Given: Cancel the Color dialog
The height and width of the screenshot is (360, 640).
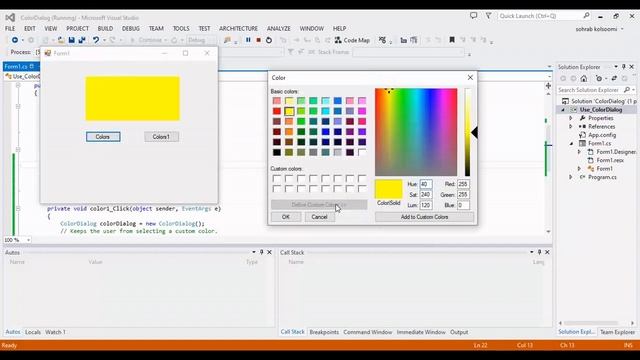Looking at the screenshot, I should (319, 217).
